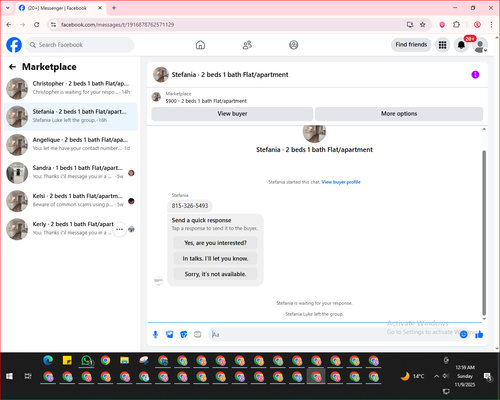Go back from Marketplace chats
Image resolution: width=500 pixels, height=400 pixels.
(x=12, y=67)
